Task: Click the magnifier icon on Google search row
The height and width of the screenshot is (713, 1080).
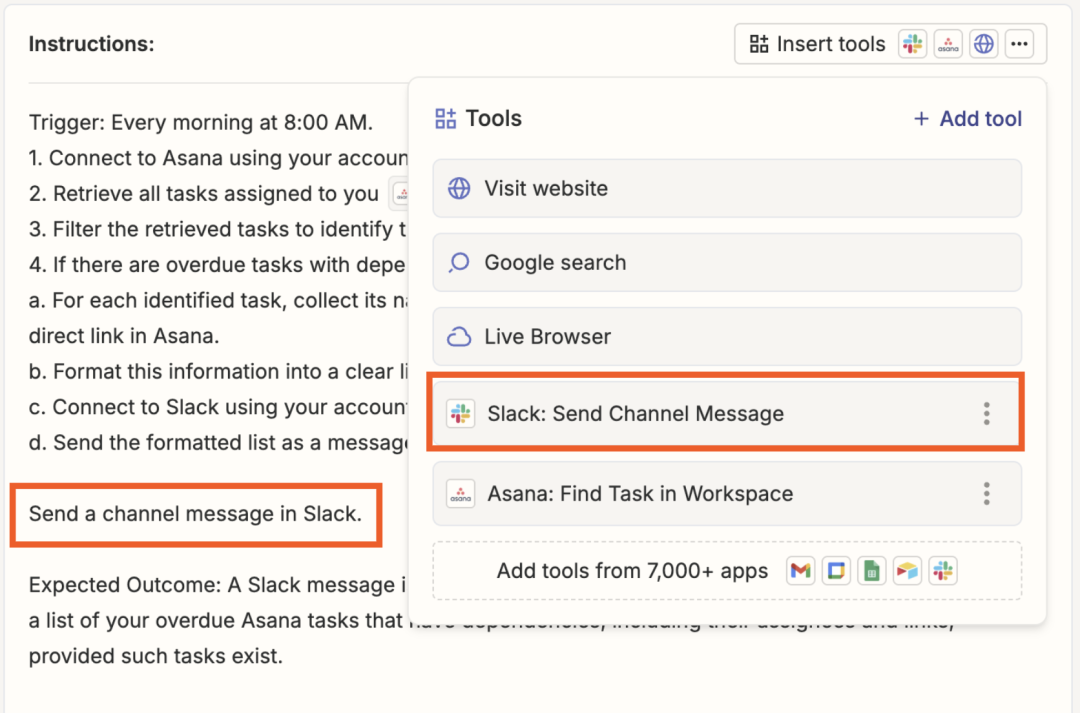Action: pyautogui.click(x=459, y=262)
